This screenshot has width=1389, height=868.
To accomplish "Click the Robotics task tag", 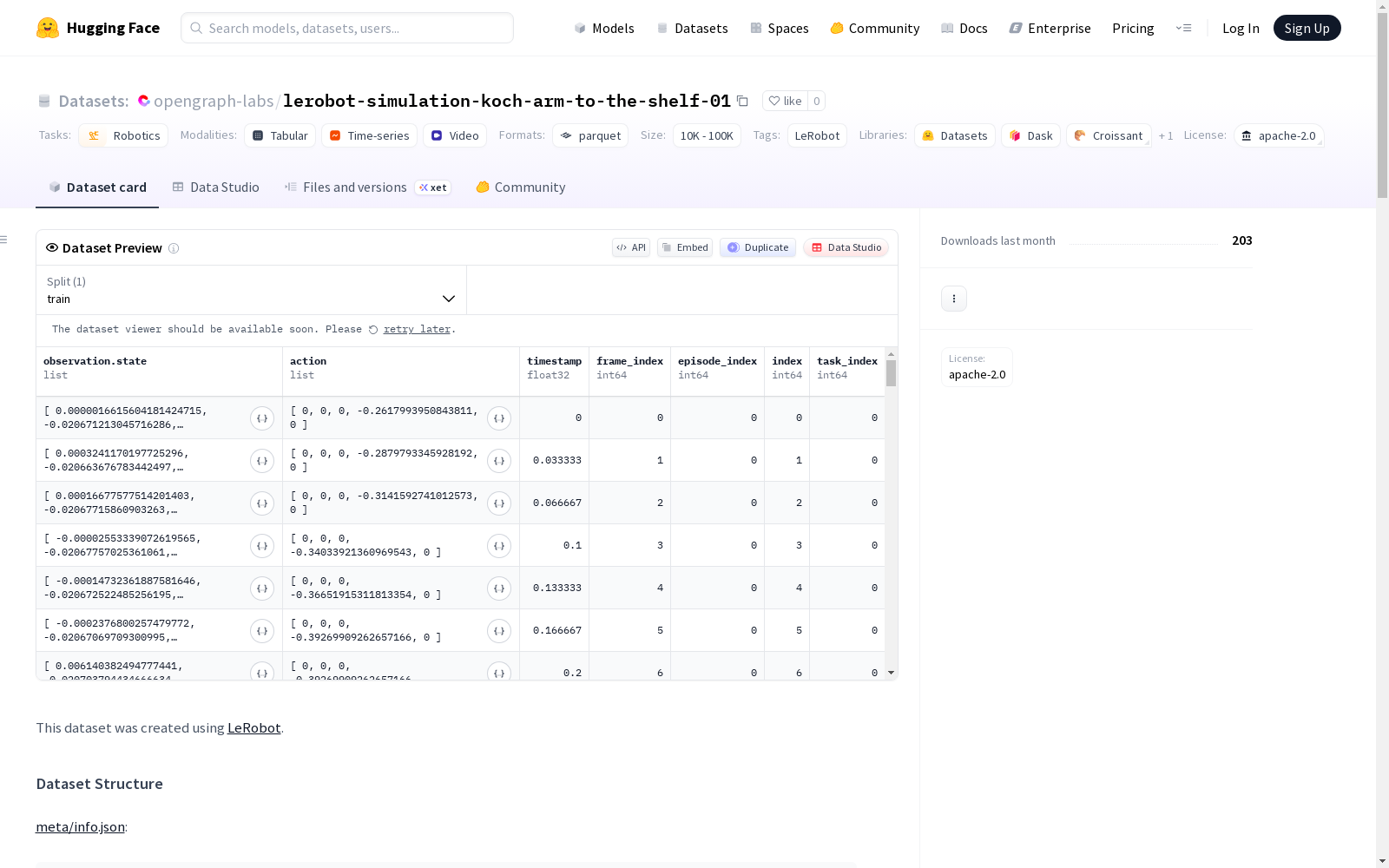I will point(123,135).
